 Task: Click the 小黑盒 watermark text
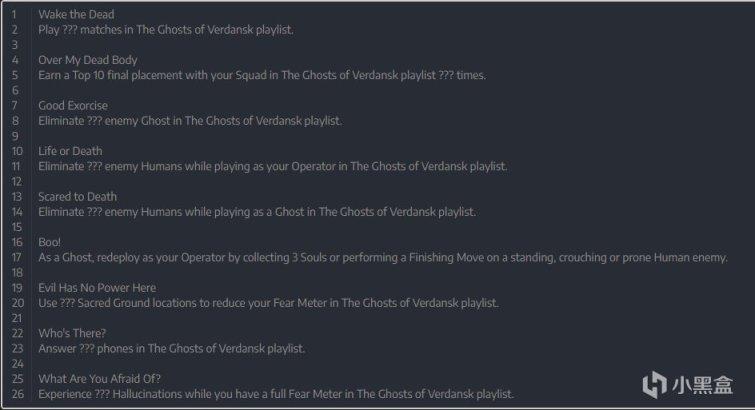[703, 385]
